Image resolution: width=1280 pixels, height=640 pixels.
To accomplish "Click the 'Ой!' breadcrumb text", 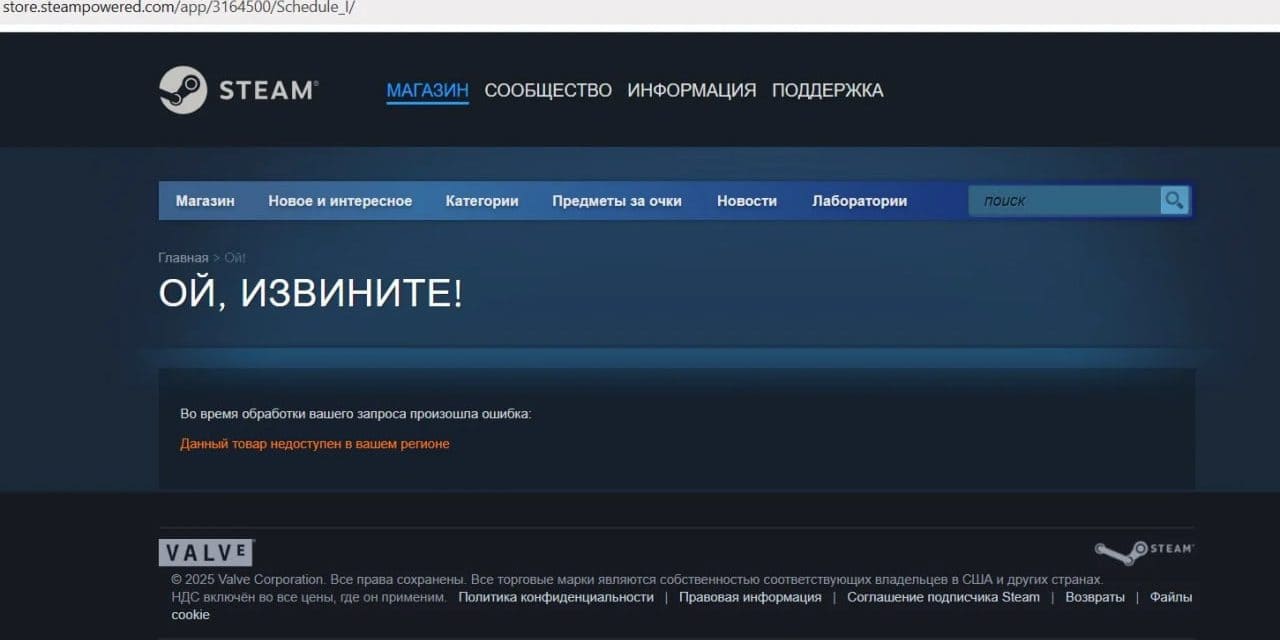I will (x=235, y=258).
